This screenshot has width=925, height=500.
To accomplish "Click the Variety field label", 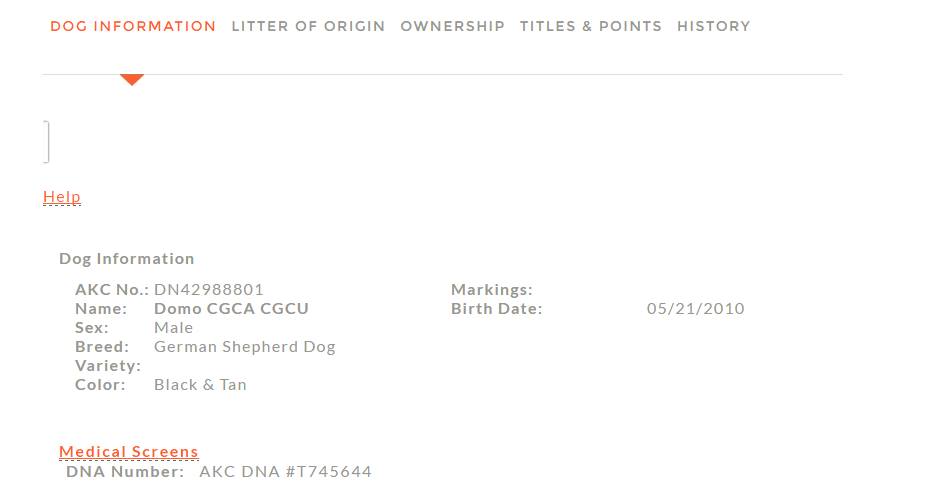I will pos(107,366).
